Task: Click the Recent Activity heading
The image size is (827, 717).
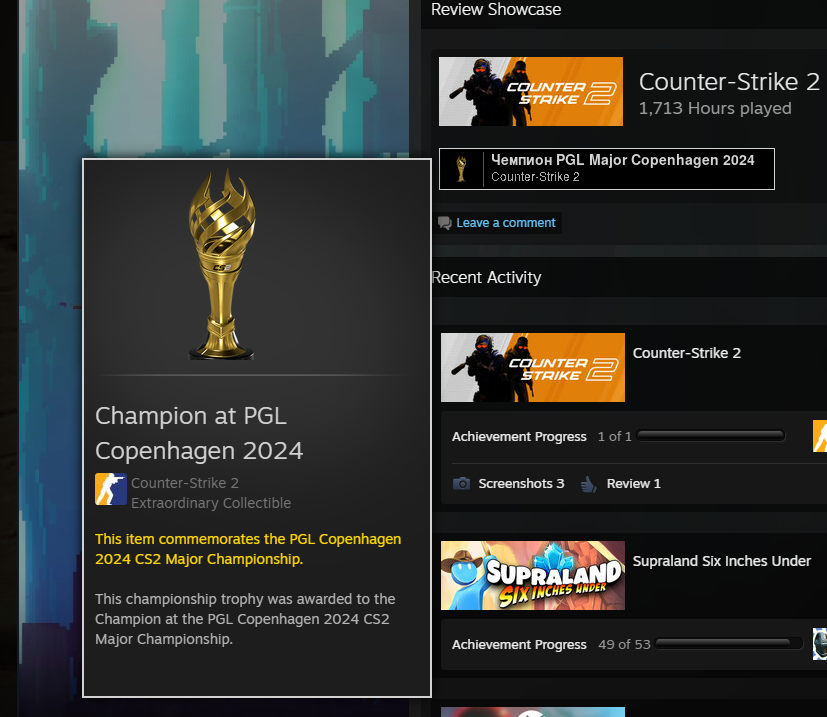Action: coord(486,277)
